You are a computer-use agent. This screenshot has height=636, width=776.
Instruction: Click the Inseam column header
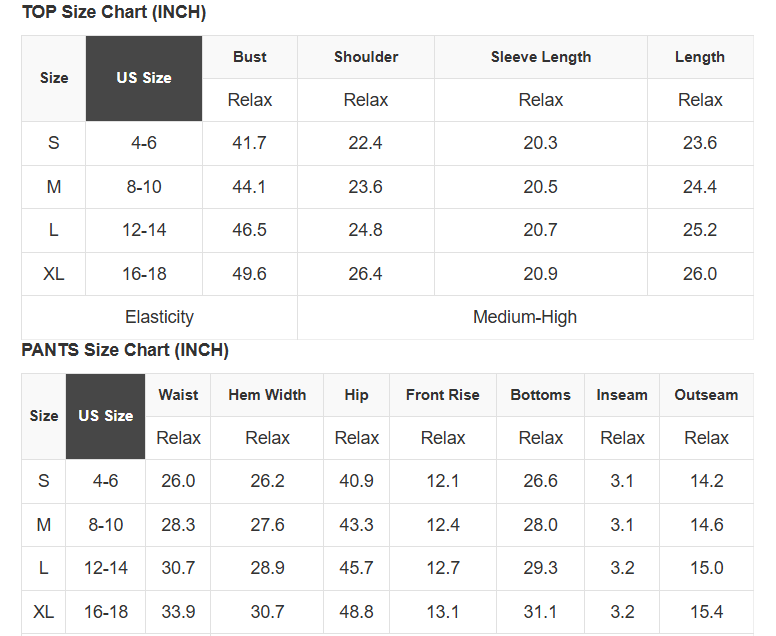click(622, 395)
